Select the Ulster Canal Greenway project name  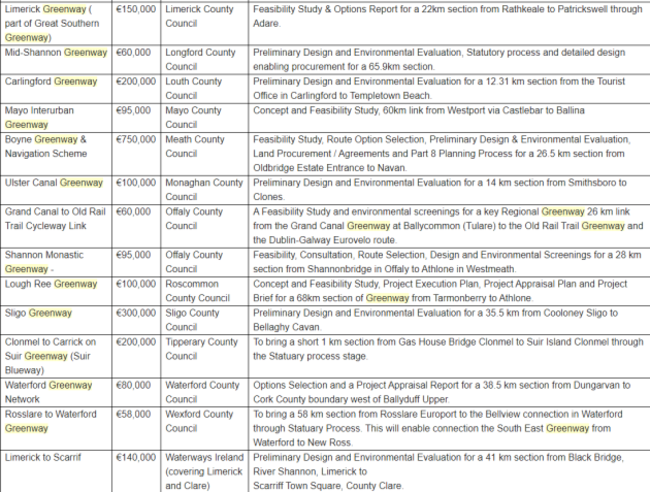[54, 183]
